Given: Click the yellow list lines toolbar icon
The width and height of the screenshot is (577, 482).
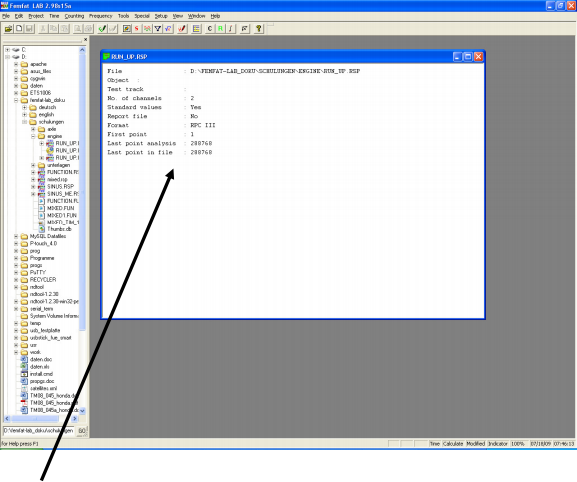Looking at the screenshot, I should [x=197, y=28].
